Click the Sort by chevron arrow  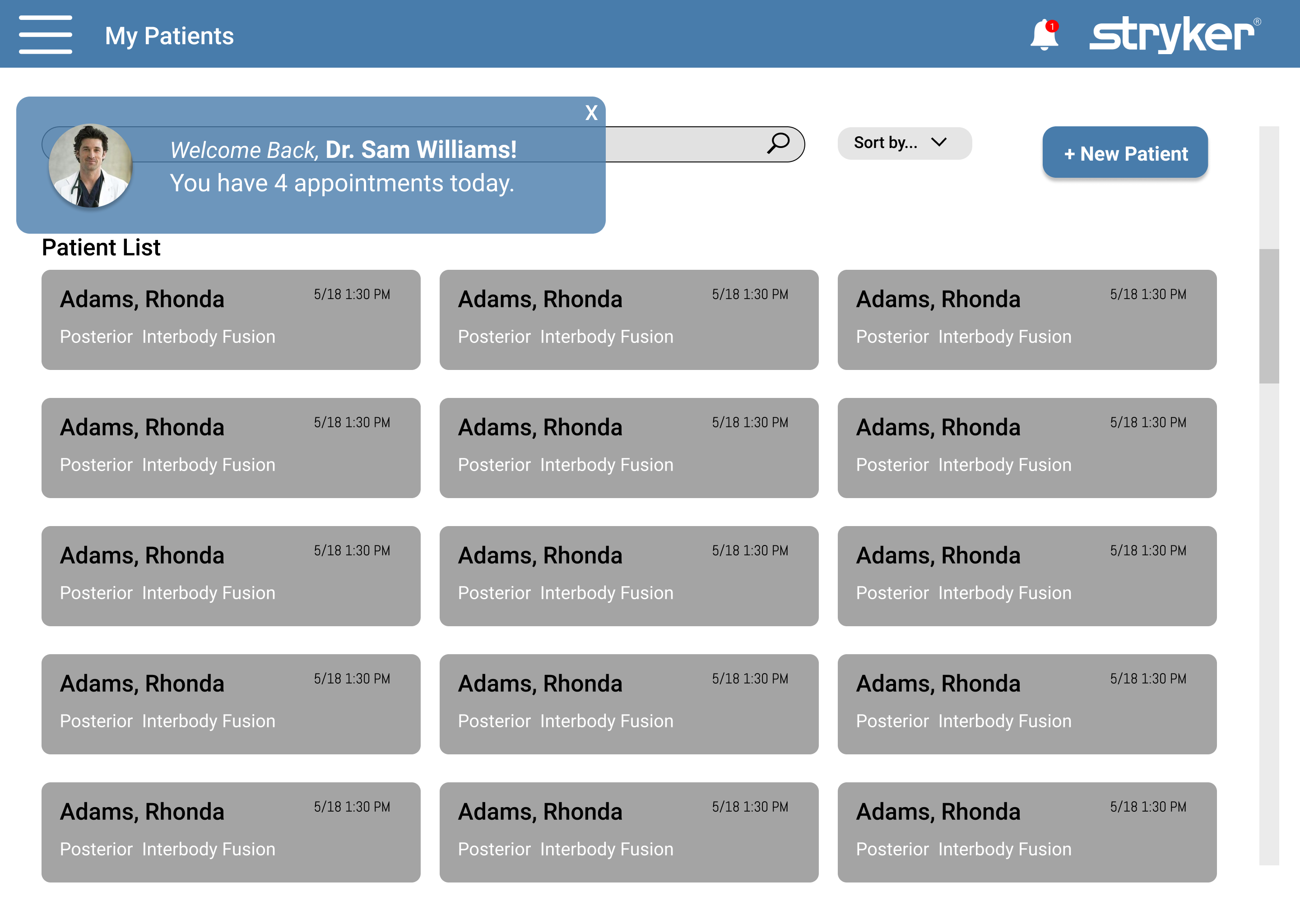click(x=938, y=142)
